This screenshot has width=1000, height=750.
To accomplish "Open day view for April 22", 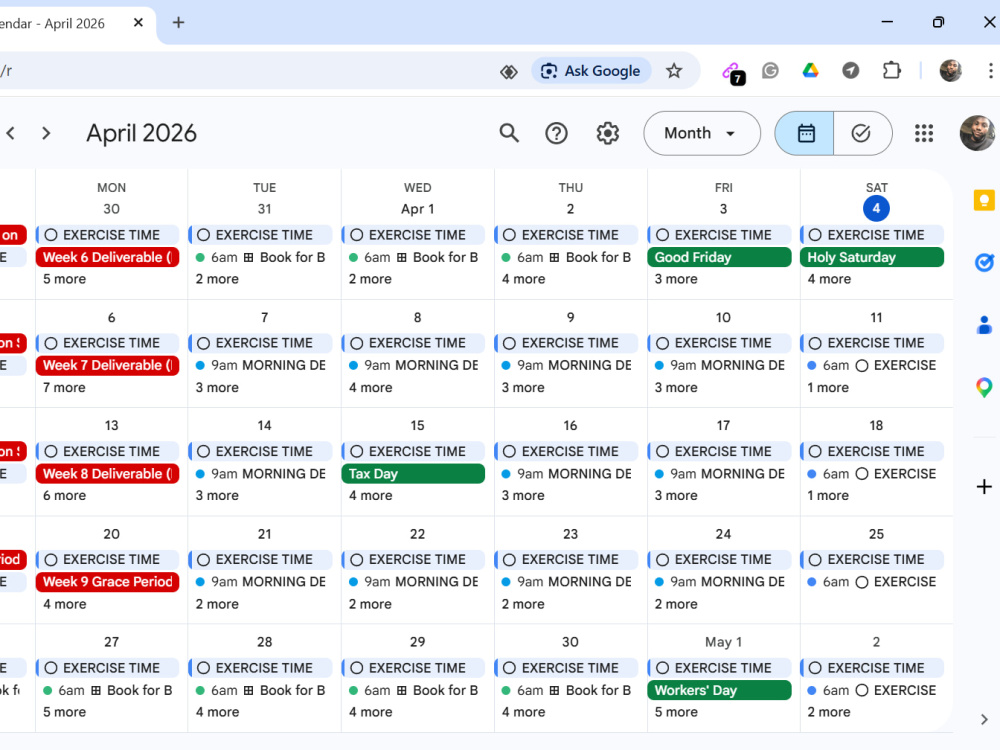I will pyautogui.click(x=417, y=534).
